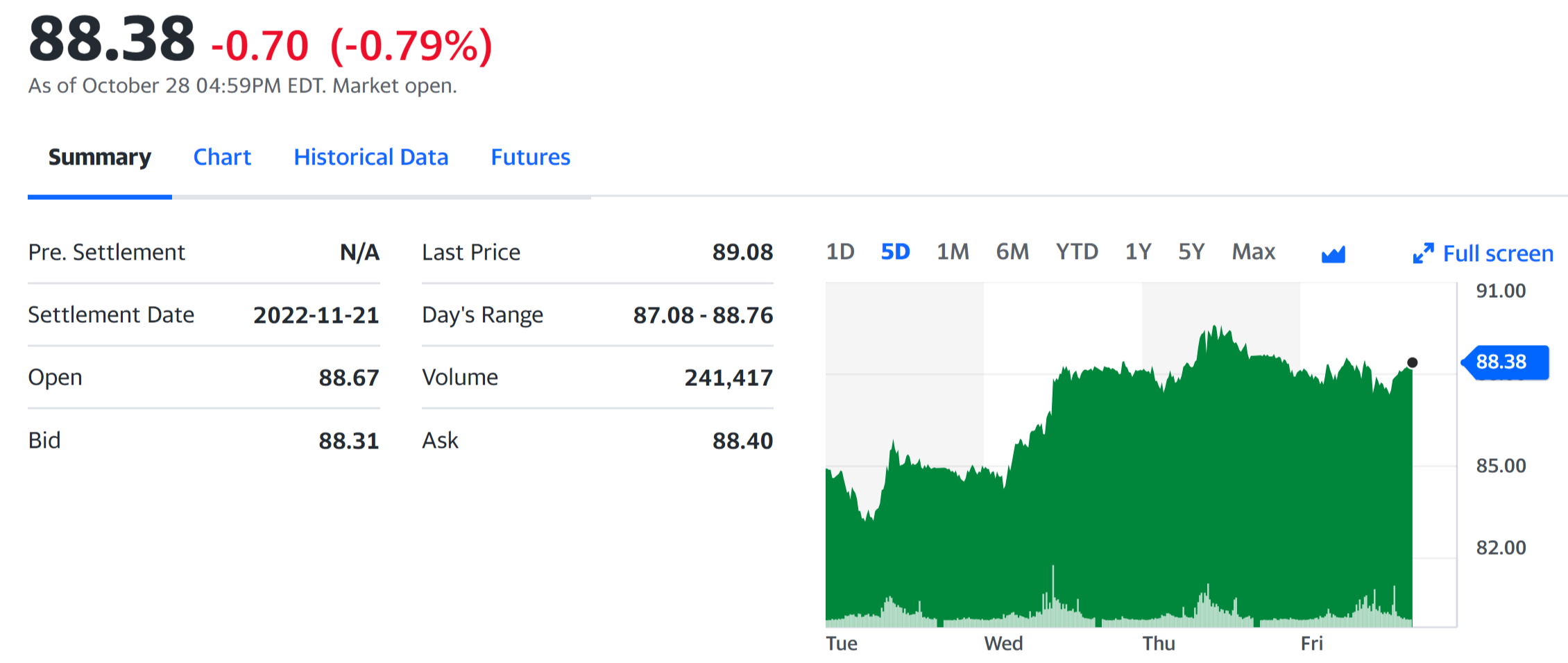Click the Settlement Date label
Image resolution: width=1568 pixels, height=663 pixels.
click(x=111, y=315)
